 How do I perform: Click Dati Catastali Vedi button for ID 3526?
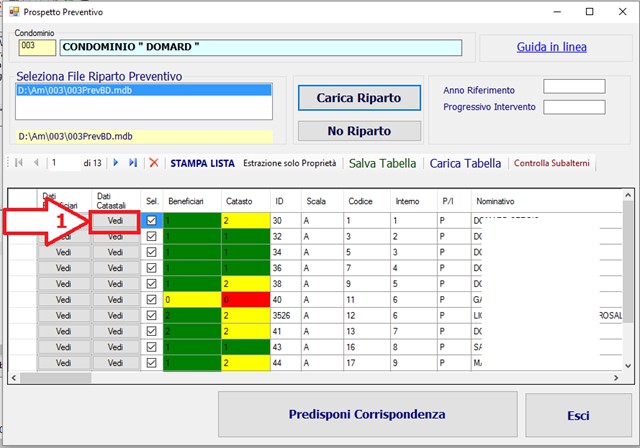(x=115, y=315)
